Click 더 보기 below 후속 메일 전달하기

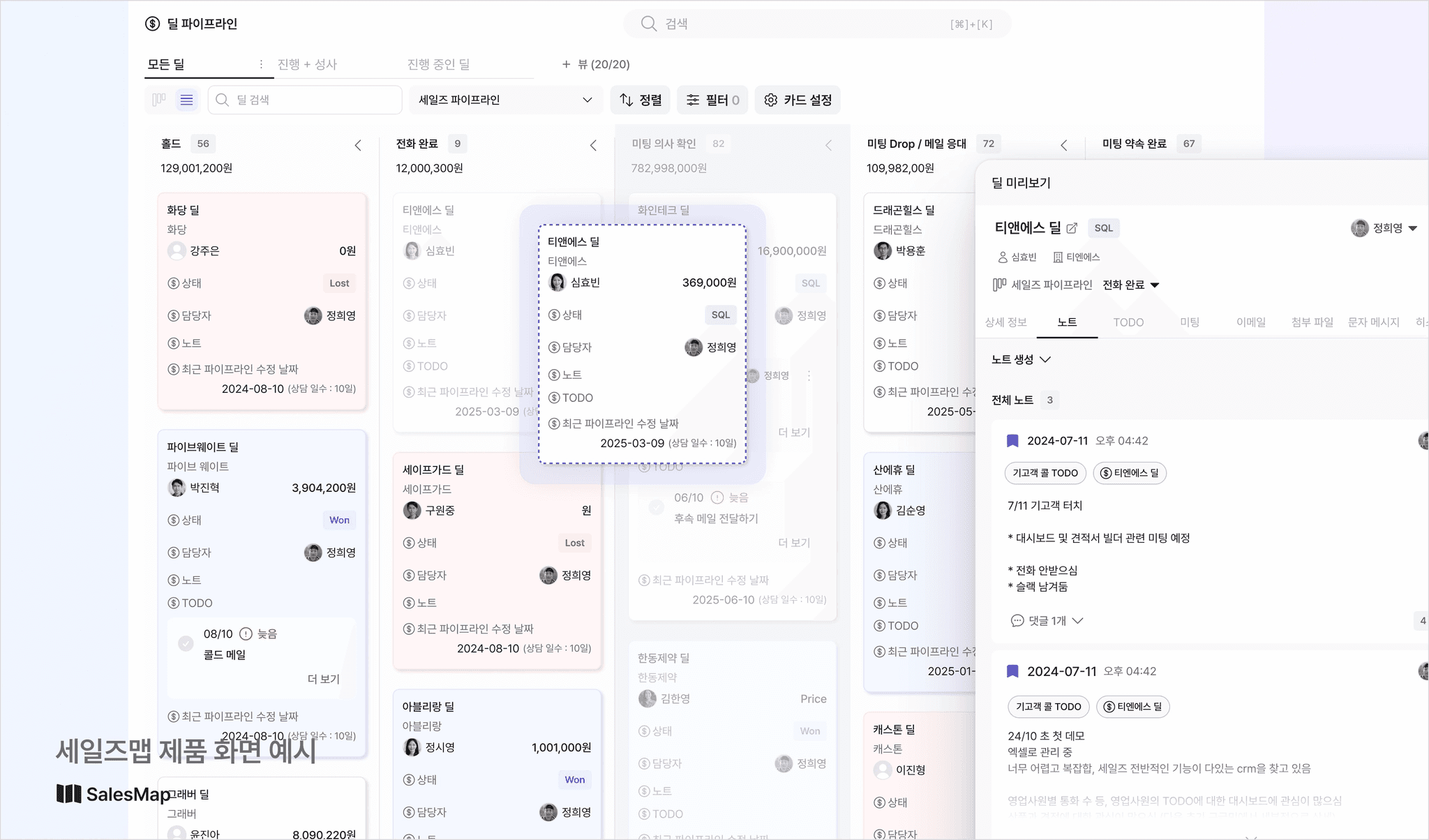click(x=794, y=543)
